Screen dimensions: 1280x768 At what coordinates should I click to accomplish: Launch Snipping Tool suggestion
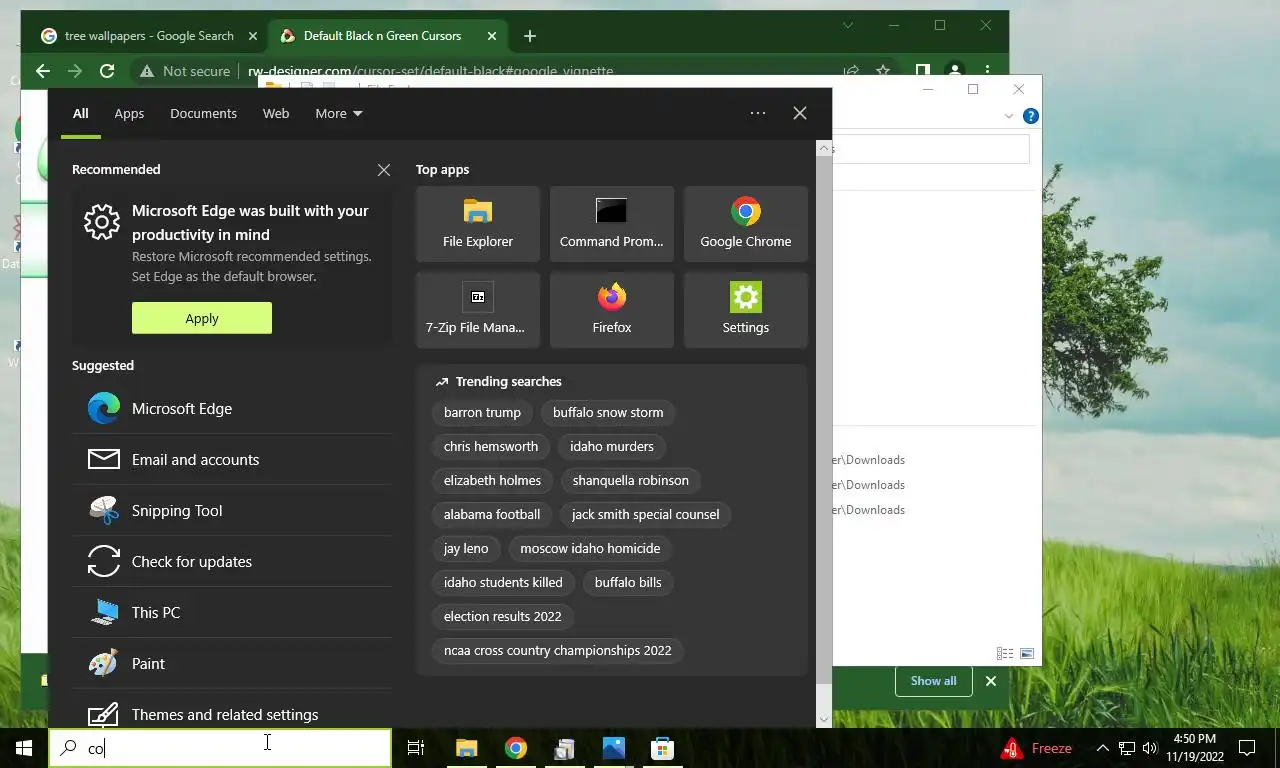pos(232,510)
